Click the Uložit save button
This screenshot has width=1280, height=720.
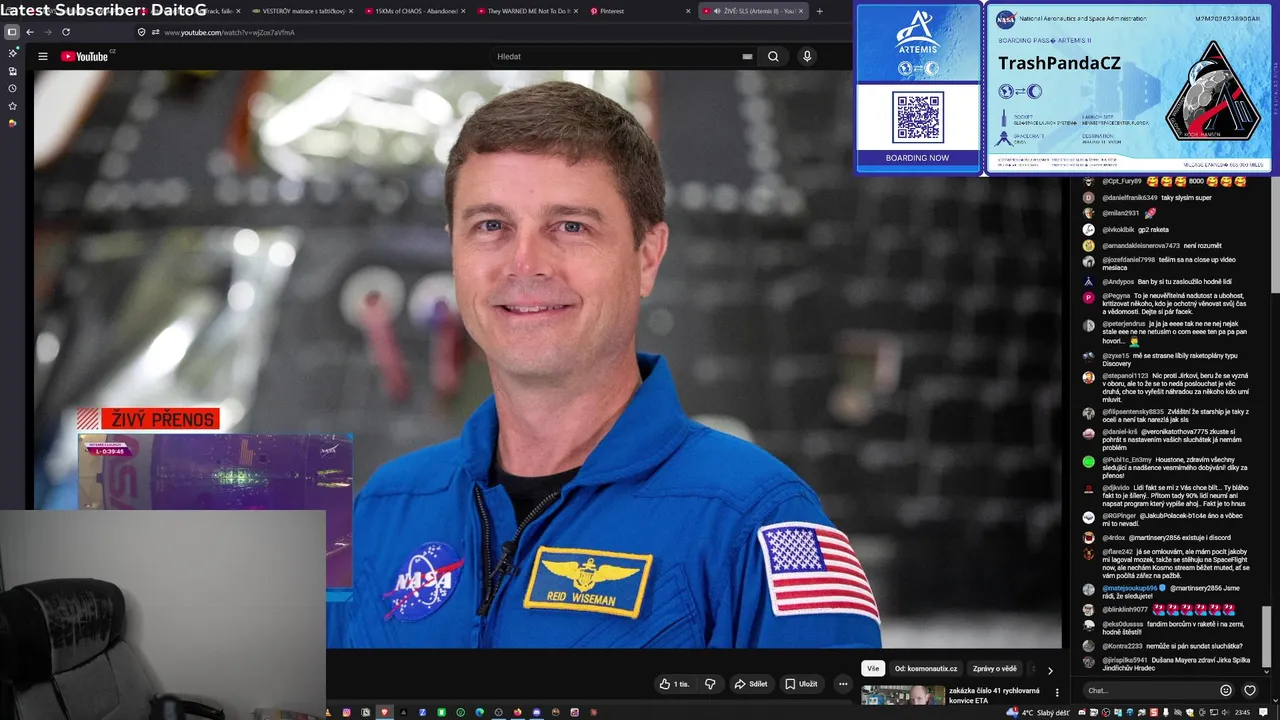801,684
